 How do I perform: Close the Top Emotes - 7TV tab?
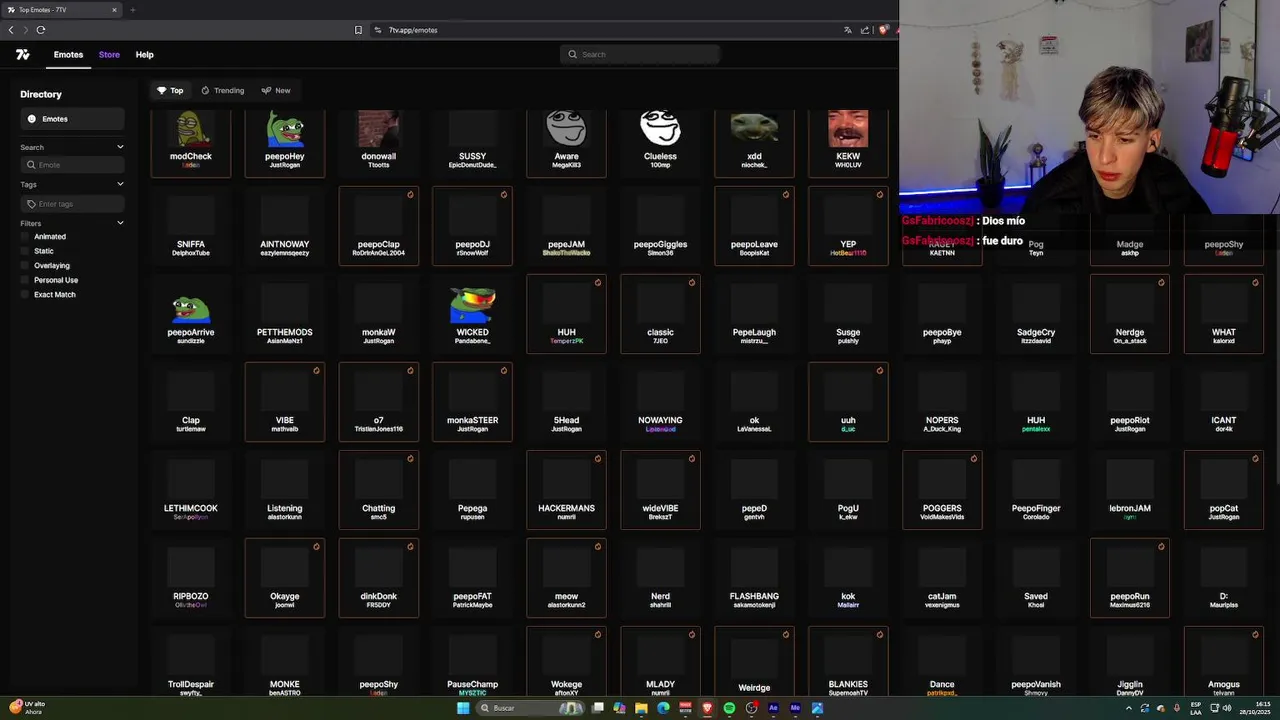click(x=114, y=10)
